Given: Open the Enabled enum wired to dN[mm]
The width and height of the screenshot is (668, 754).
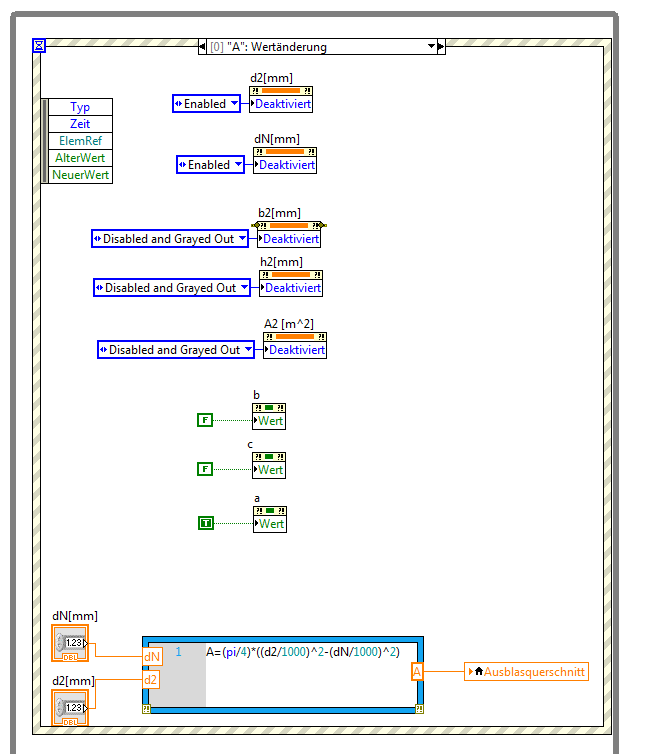Looking at the screenshot, I should (210, 165).
